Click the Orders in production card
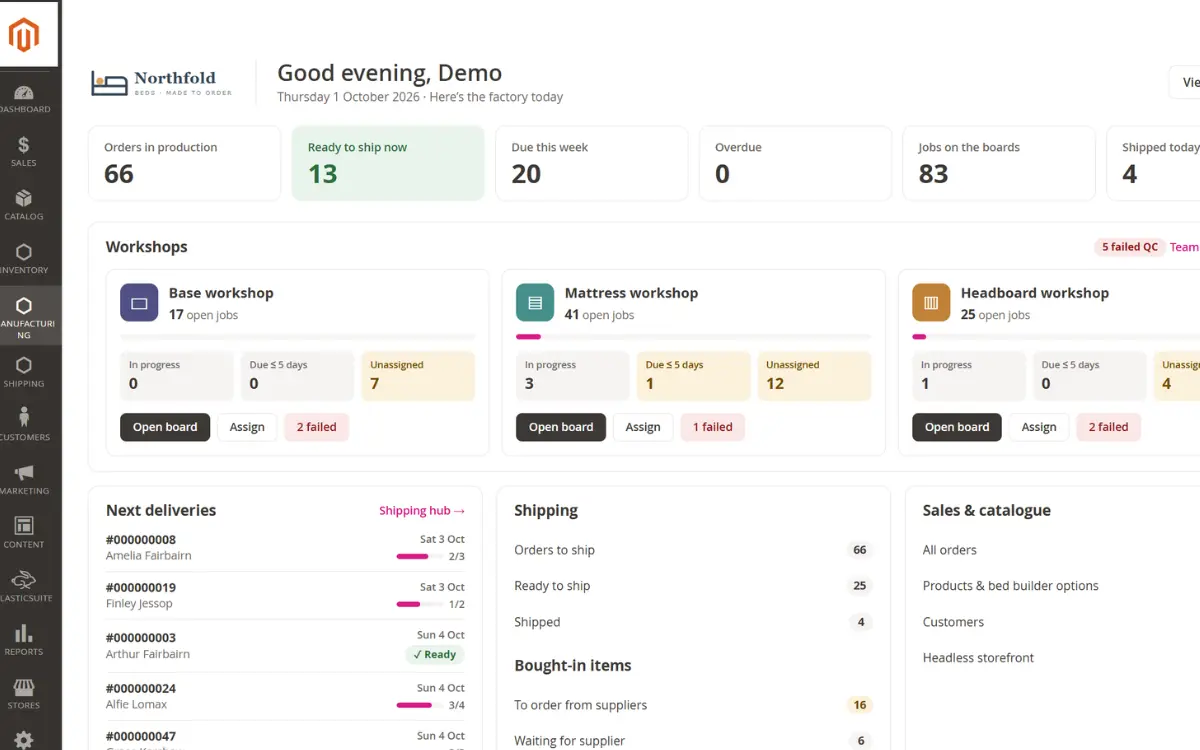The height and width of the screenshot is (750, 1200). coord(184,163)
